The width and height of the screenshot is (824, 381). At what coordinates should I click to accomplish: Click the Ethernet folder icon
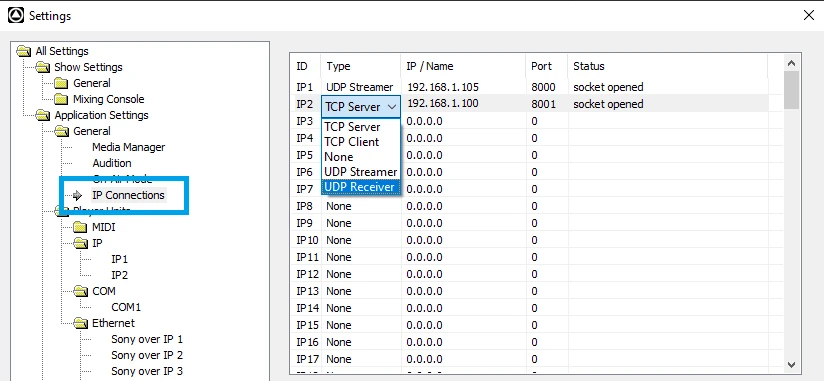(x=80, y=323)
